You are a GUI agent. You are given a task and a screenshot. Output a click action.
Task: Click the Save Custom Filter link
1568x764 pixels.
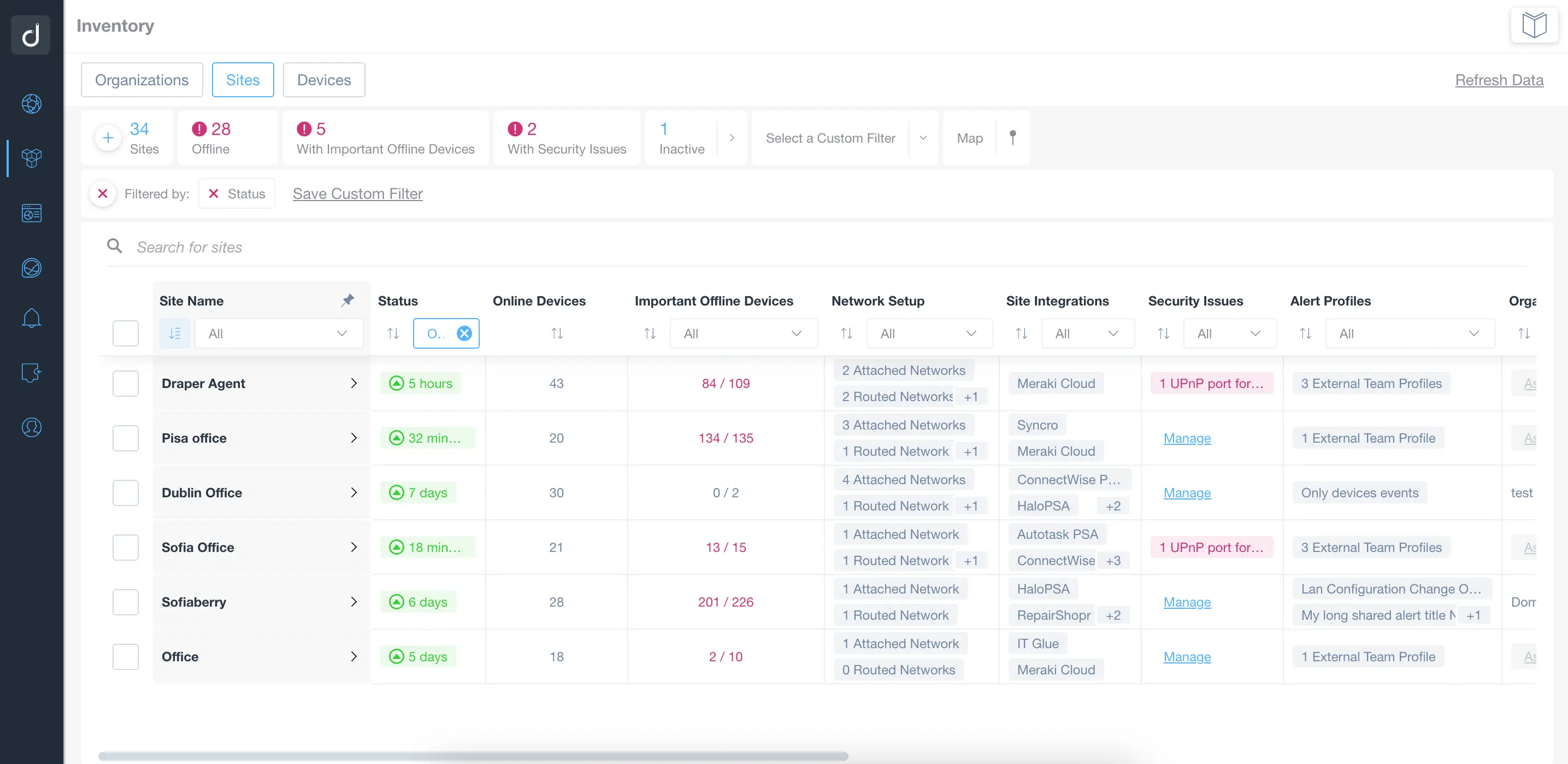tap(357, 193)
